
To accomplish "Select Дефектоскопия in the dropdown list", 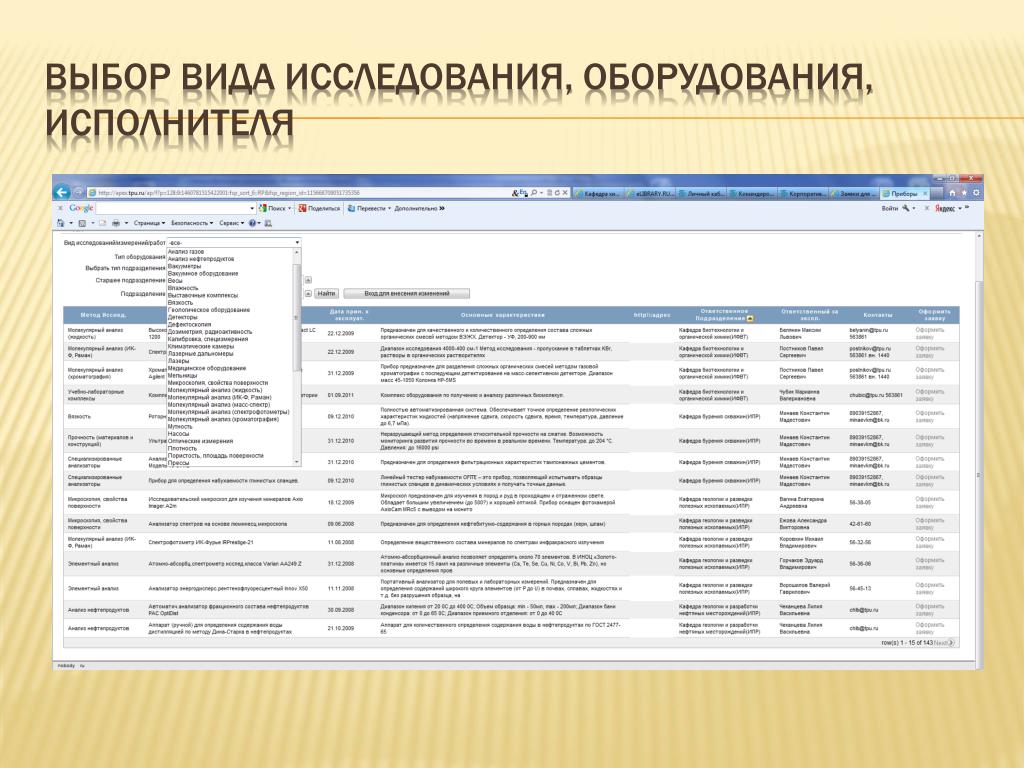I will click(189, 325).
